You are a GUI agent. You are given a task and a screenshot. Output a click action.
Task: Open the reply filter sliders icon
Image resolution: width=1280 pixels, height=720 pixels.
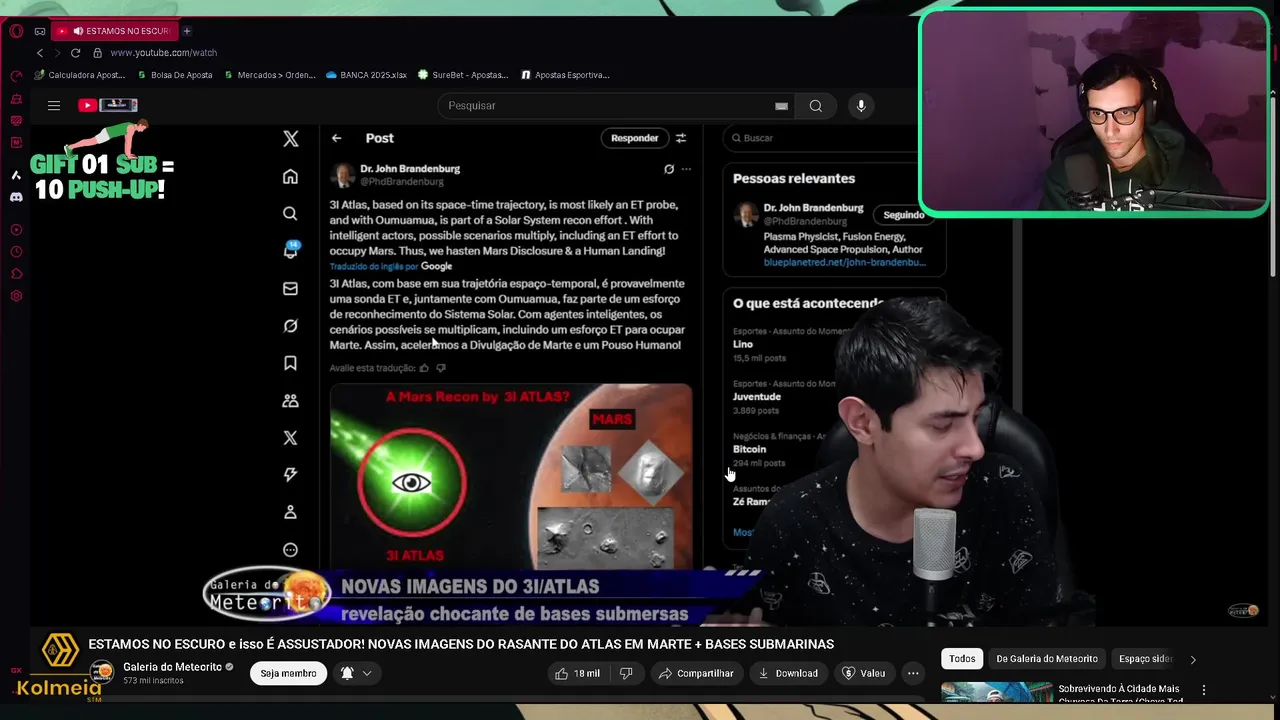coord(681,138)
